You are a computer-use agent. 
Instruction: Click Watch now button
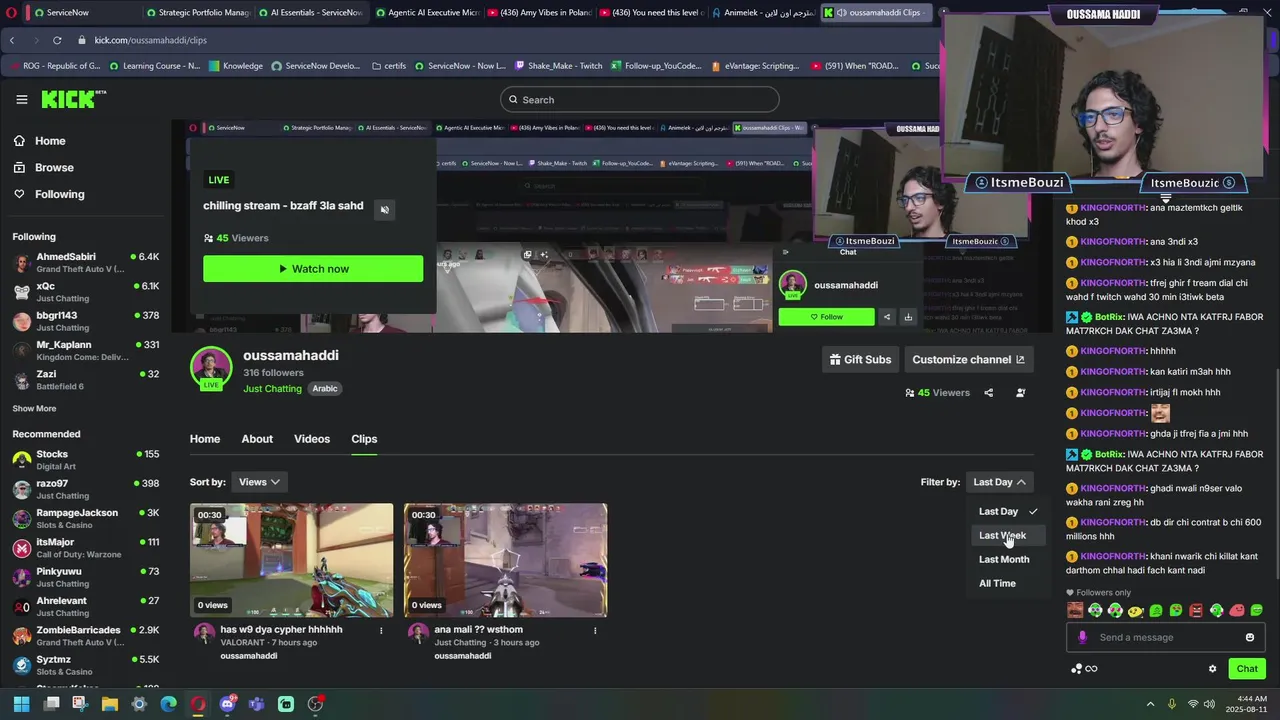(313, 268)
